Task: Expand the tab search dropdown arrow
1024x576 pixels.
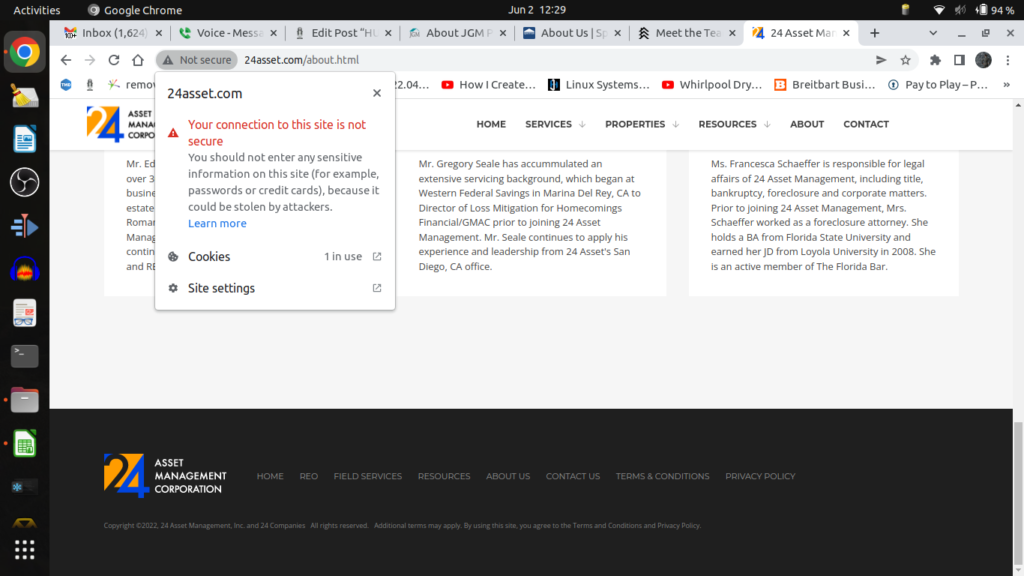Action: click(x=933, y=33)
